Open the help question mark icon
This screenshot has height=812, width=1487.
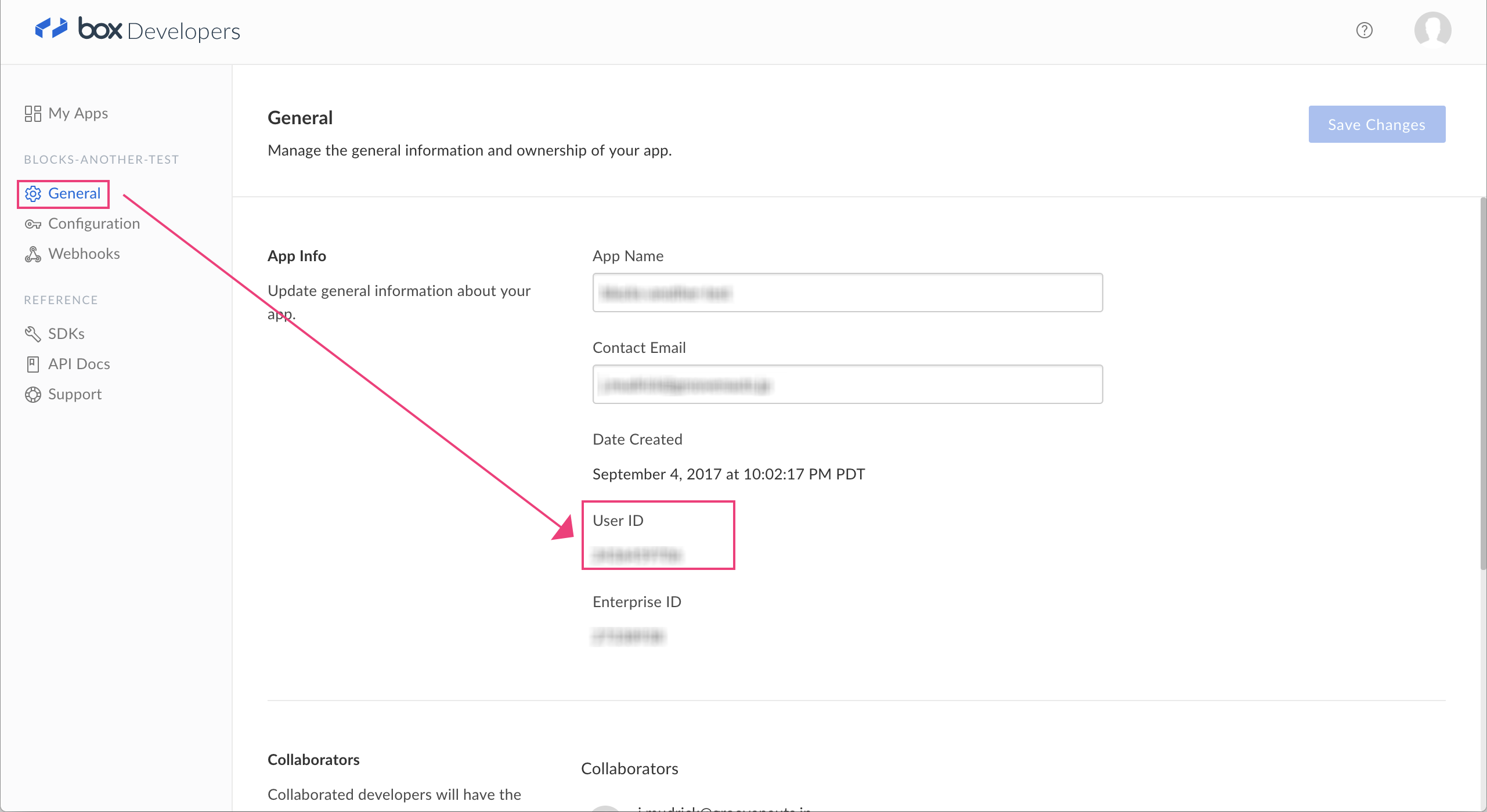tap(1364, 30)
